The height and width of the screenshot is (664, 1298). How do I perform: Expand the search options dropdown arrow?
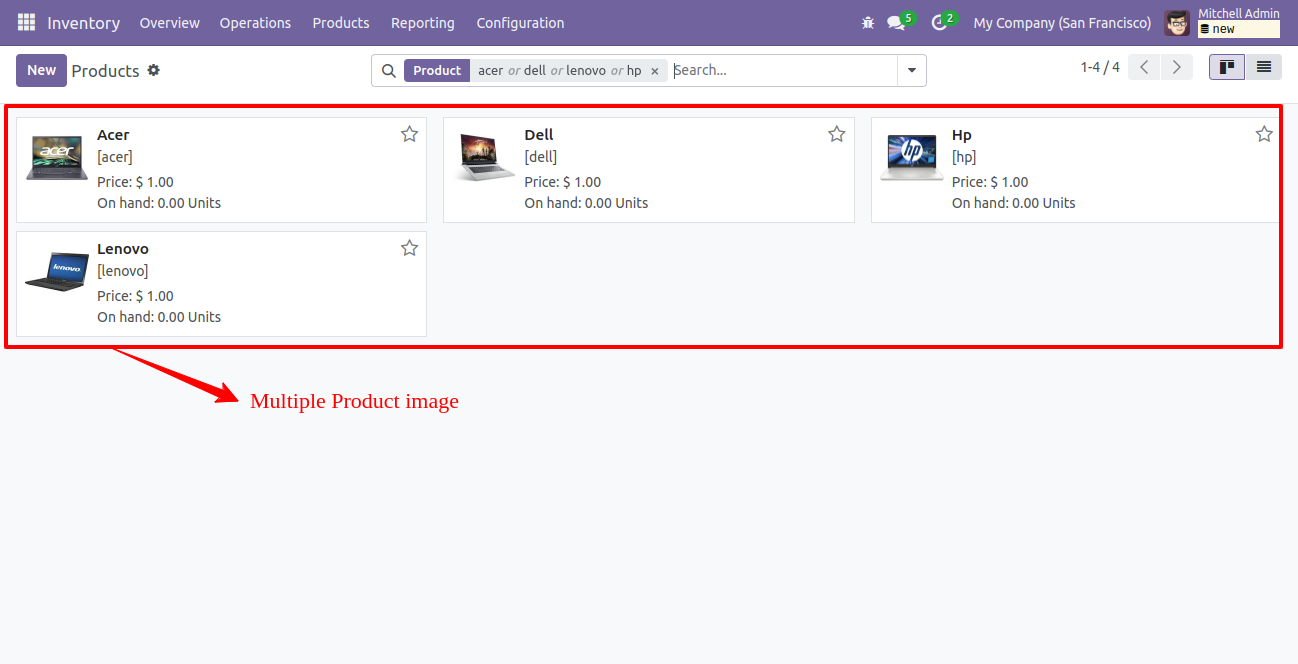pos(912,70)
